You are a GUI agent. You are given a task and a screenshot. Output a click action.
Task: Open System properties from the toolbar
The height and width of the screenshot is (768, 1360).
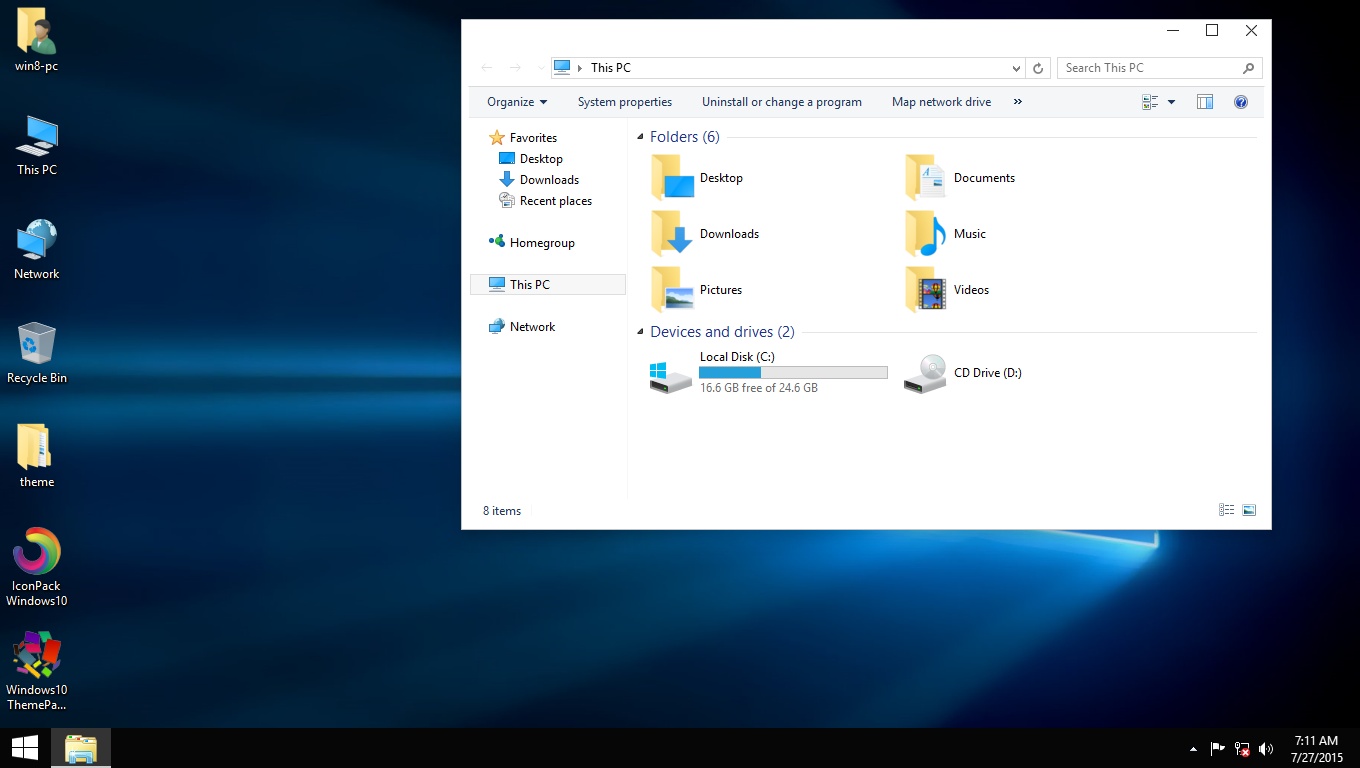pyautogui.click(x=624, y=101)
